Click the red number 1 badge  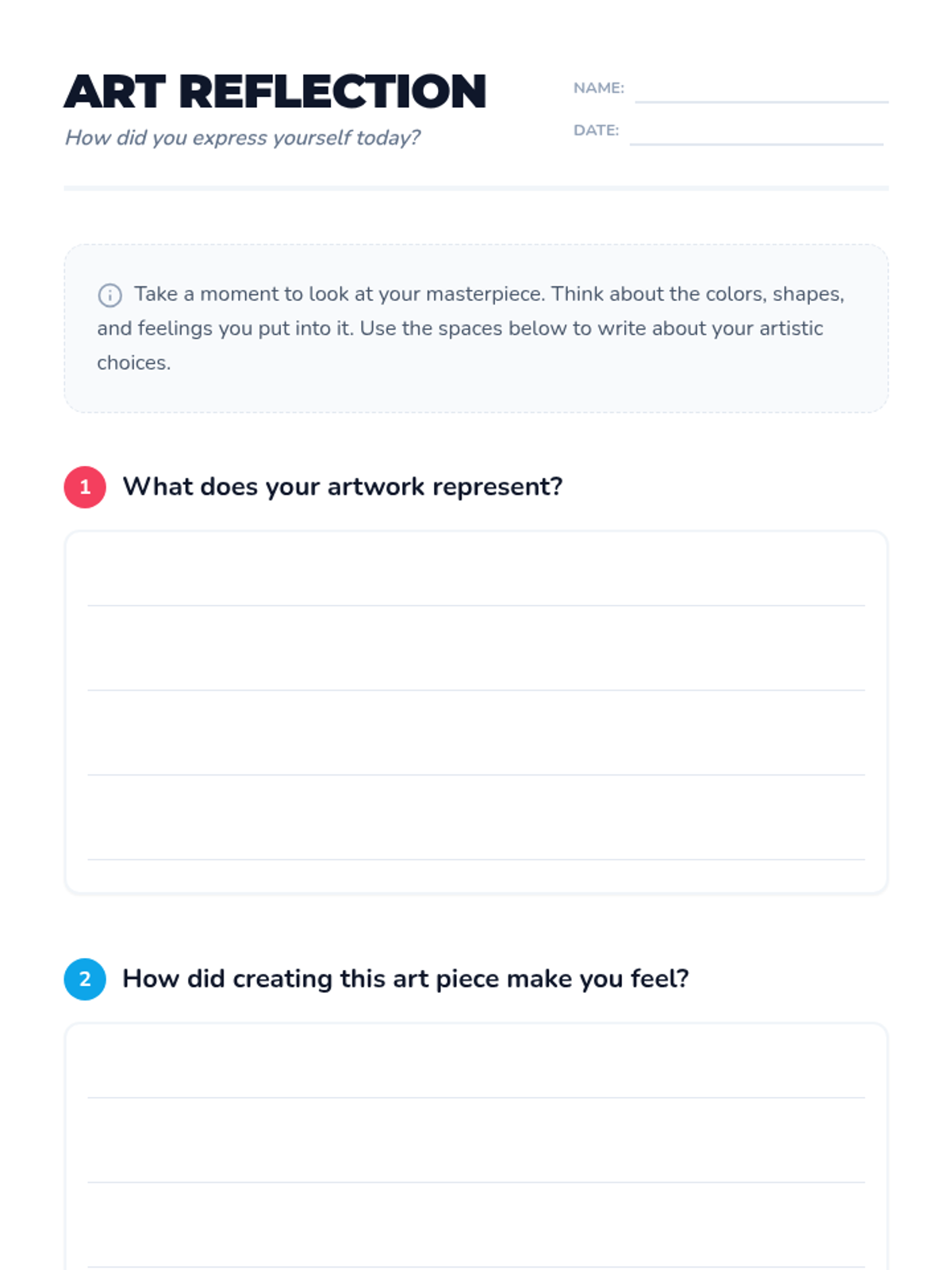click(85, 487)
